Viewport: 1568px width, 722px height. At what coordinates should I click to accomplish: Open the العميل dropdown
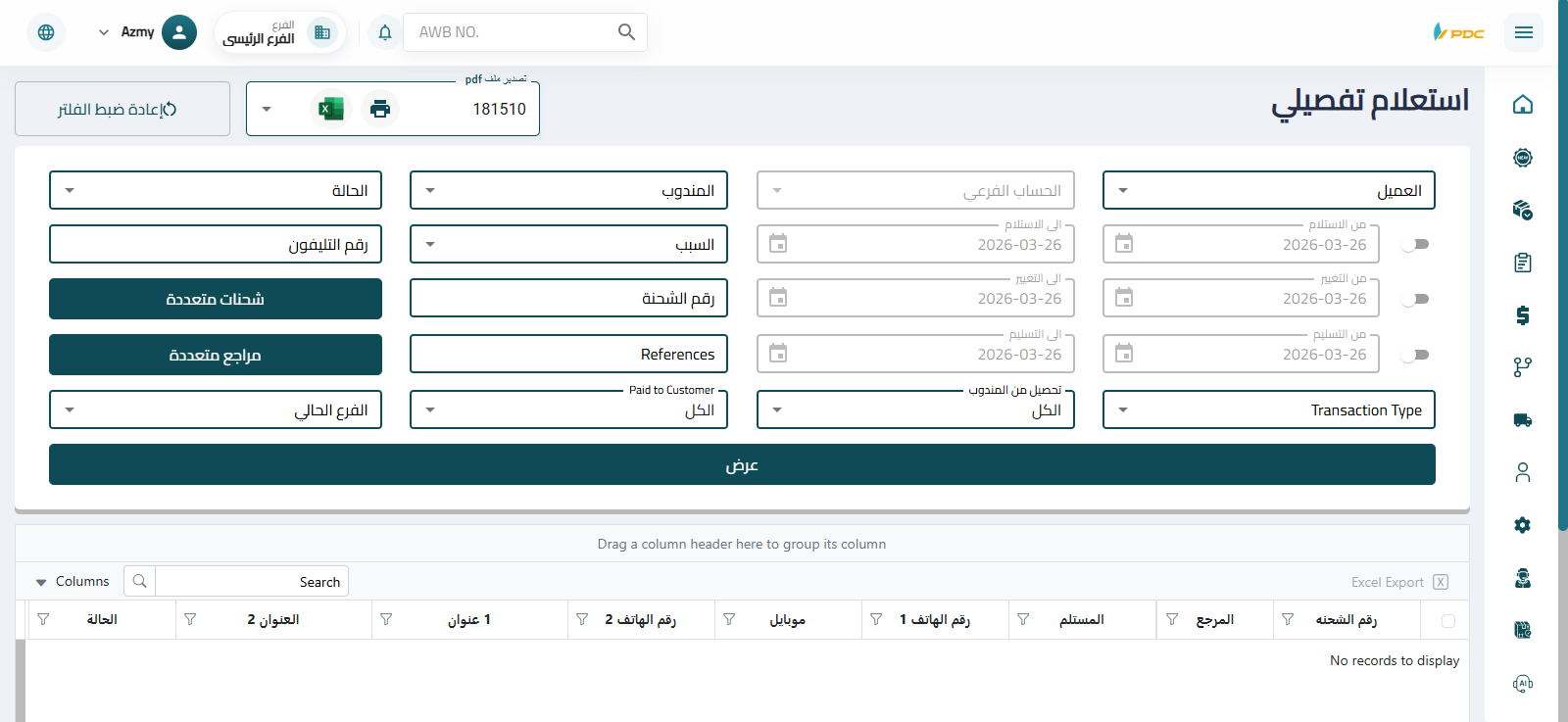pyautogui.click(x=1268, y=190)
